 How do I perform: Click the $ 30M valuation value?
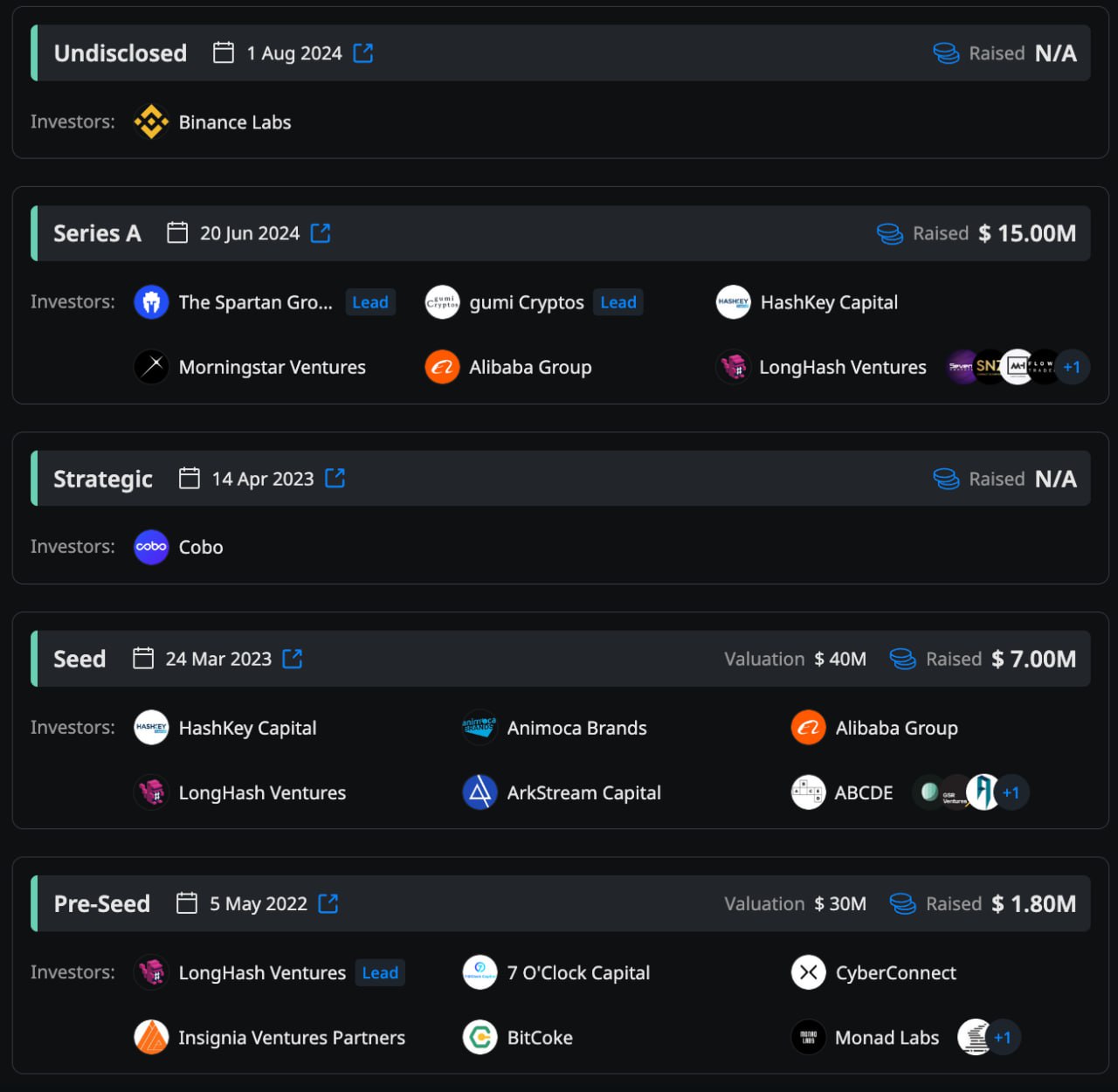[x=840, y=903]
